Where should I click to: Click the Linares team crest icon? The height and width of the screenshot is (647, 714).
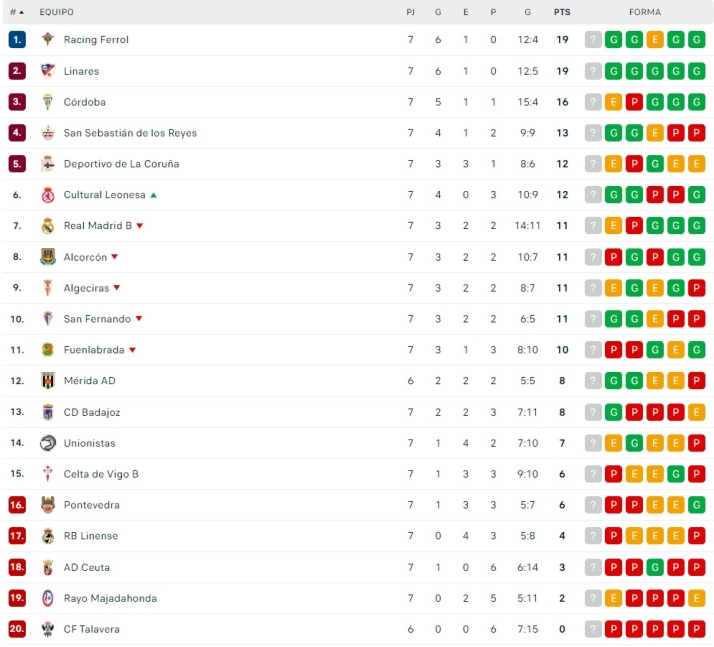(47, 71)
